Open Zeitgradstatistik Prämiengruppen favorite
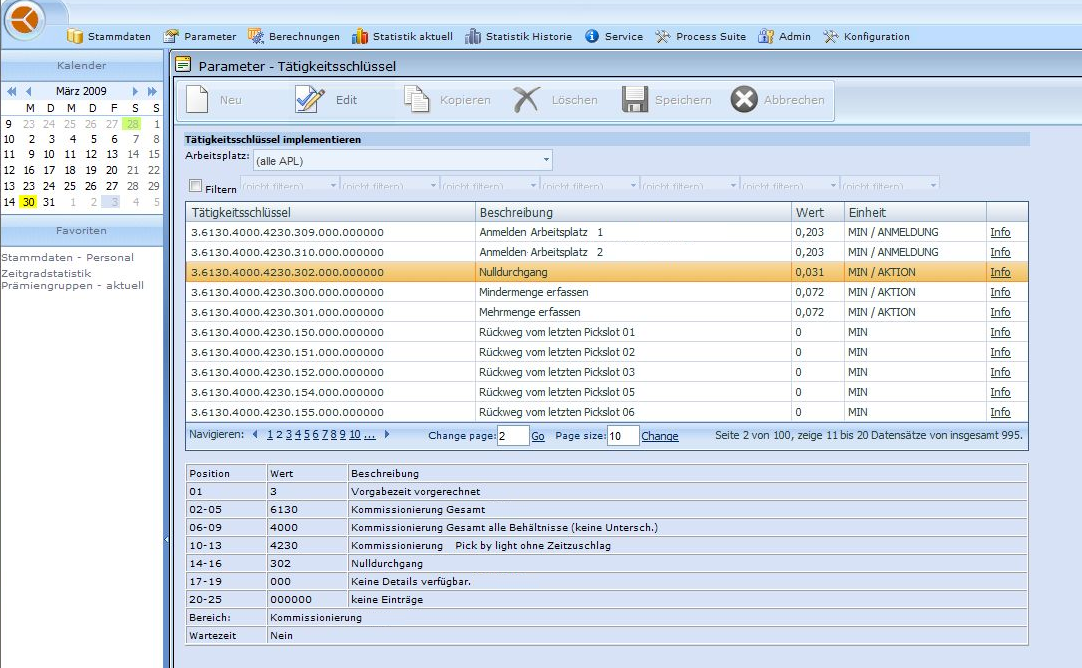This screenshot has height=668, width=1082. pos(72,279)
